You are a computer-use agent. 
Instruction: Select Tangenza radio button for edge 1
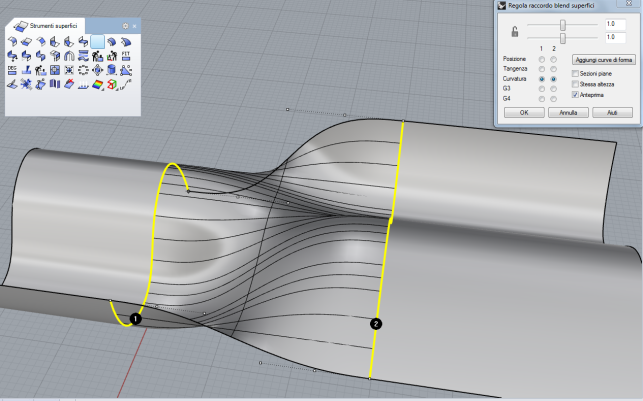[541, 69]
